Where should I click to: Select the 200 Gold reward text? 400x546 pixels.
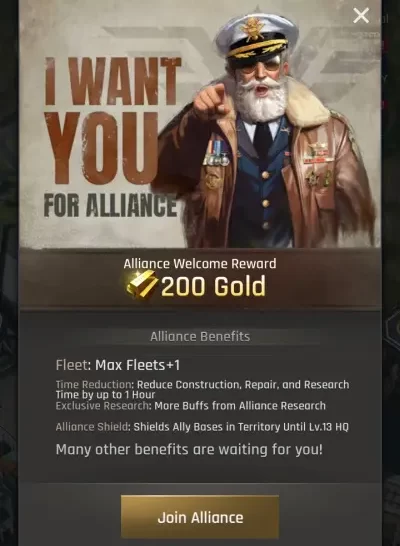213,286
